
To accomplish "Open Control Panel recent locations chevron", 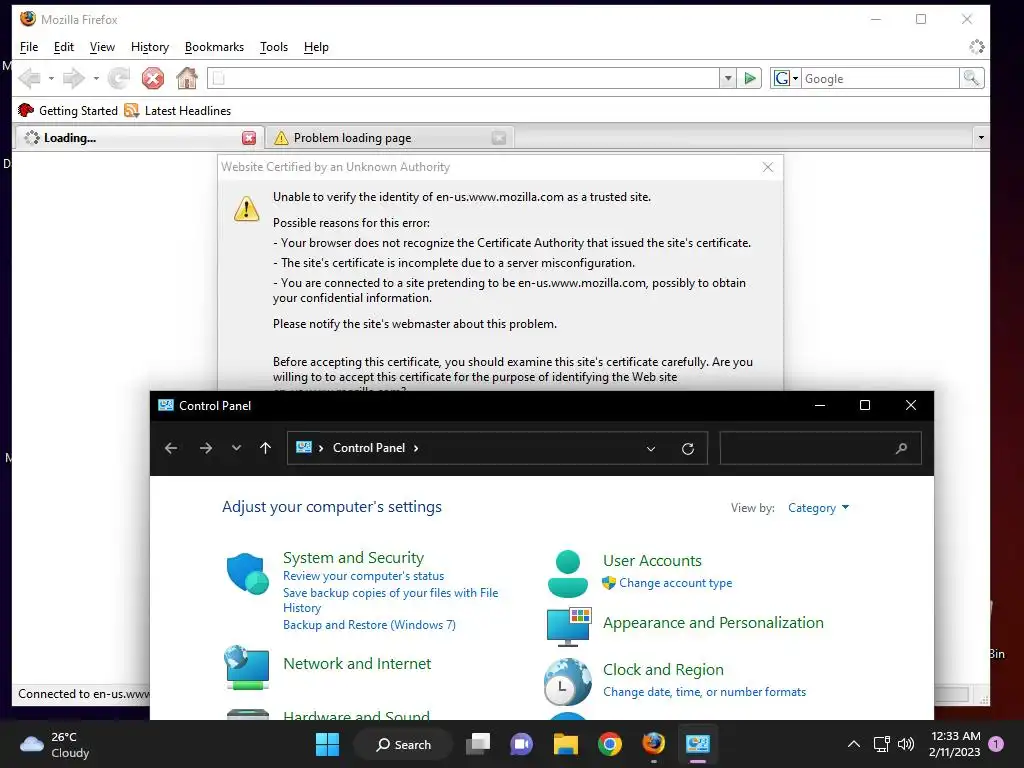I will coord(236,448).
